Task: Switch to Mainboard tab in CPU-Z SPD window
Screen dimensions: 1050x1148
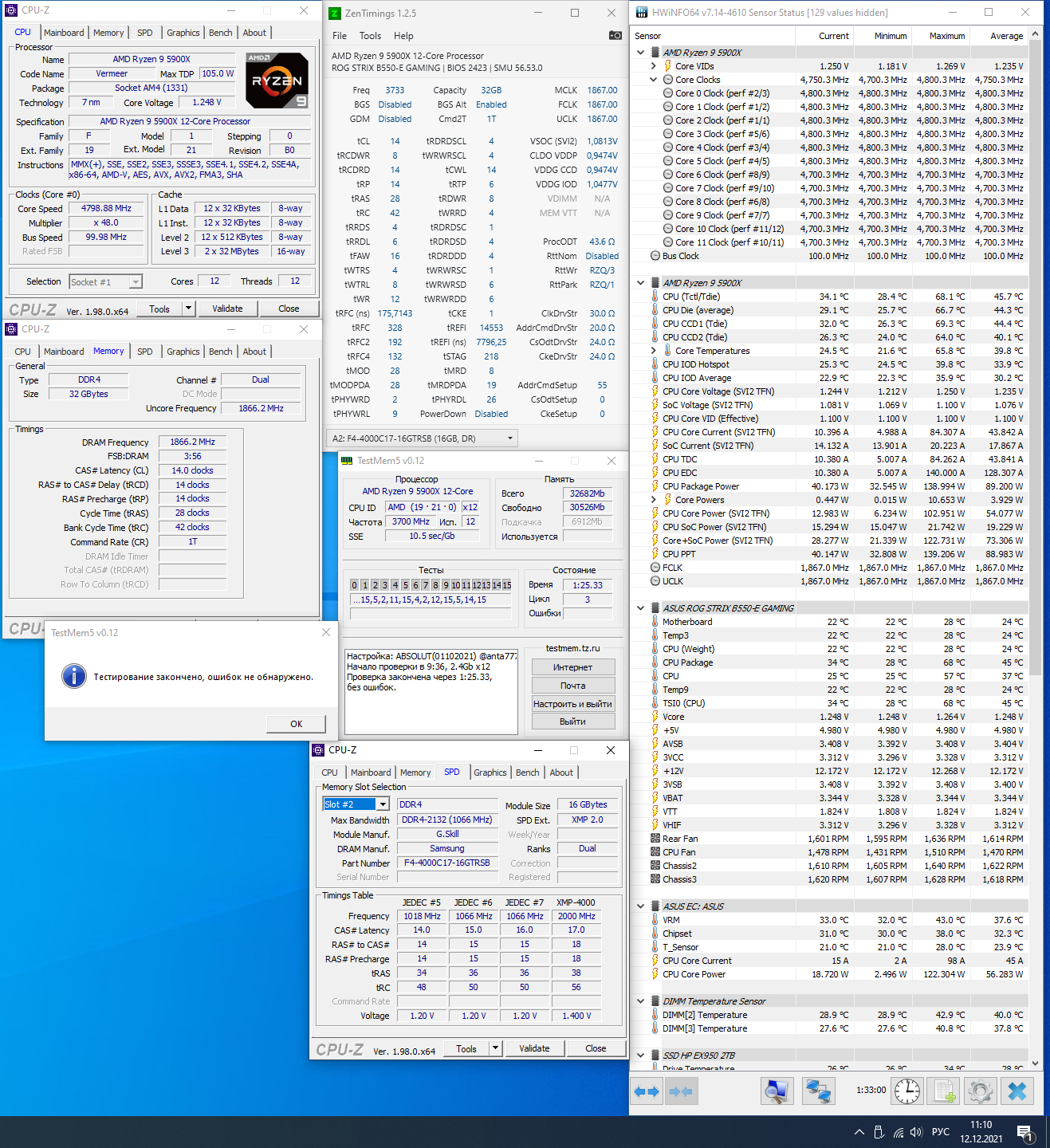Action: 371,773
